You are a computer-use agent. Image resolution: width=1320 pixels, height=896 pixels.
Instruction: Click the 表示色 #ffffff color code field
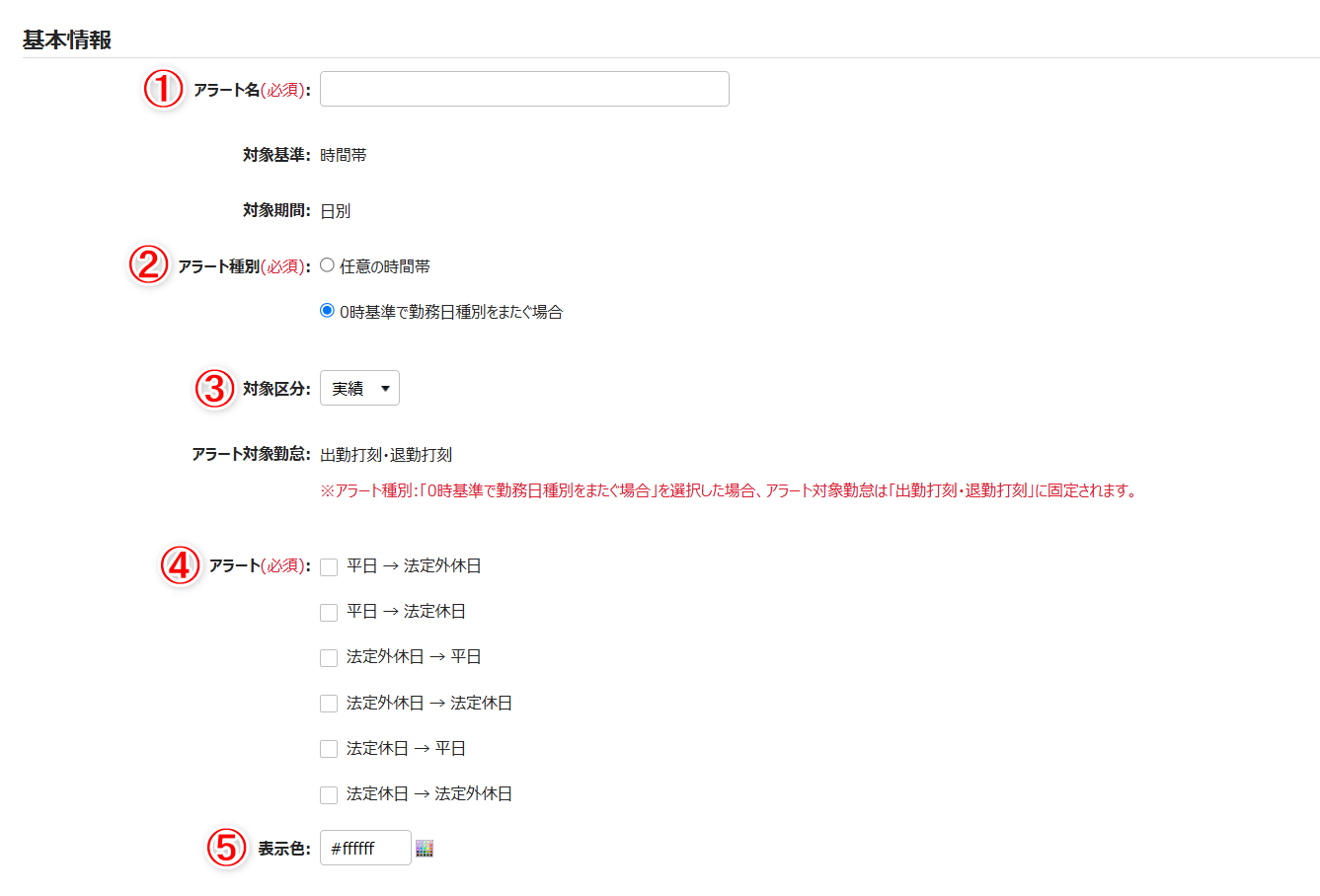365,848
